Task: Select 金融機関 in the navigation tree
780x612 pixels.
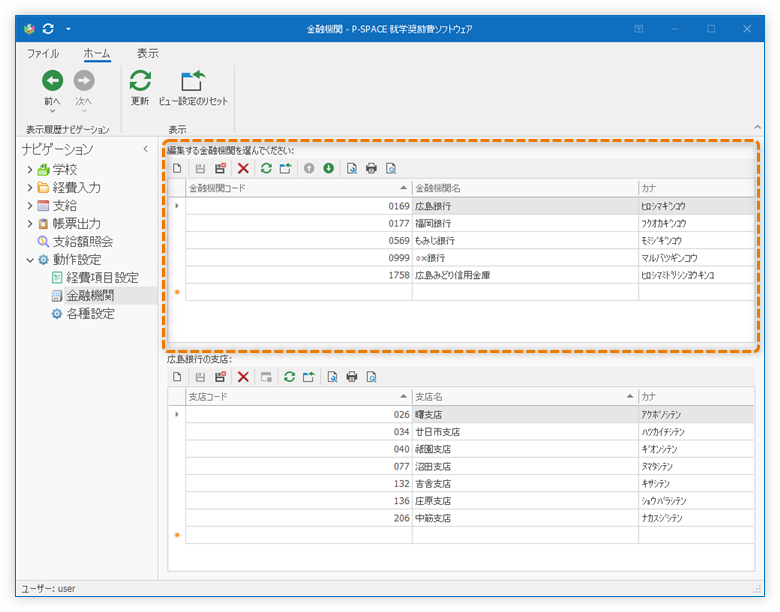Action: [90, 296]
